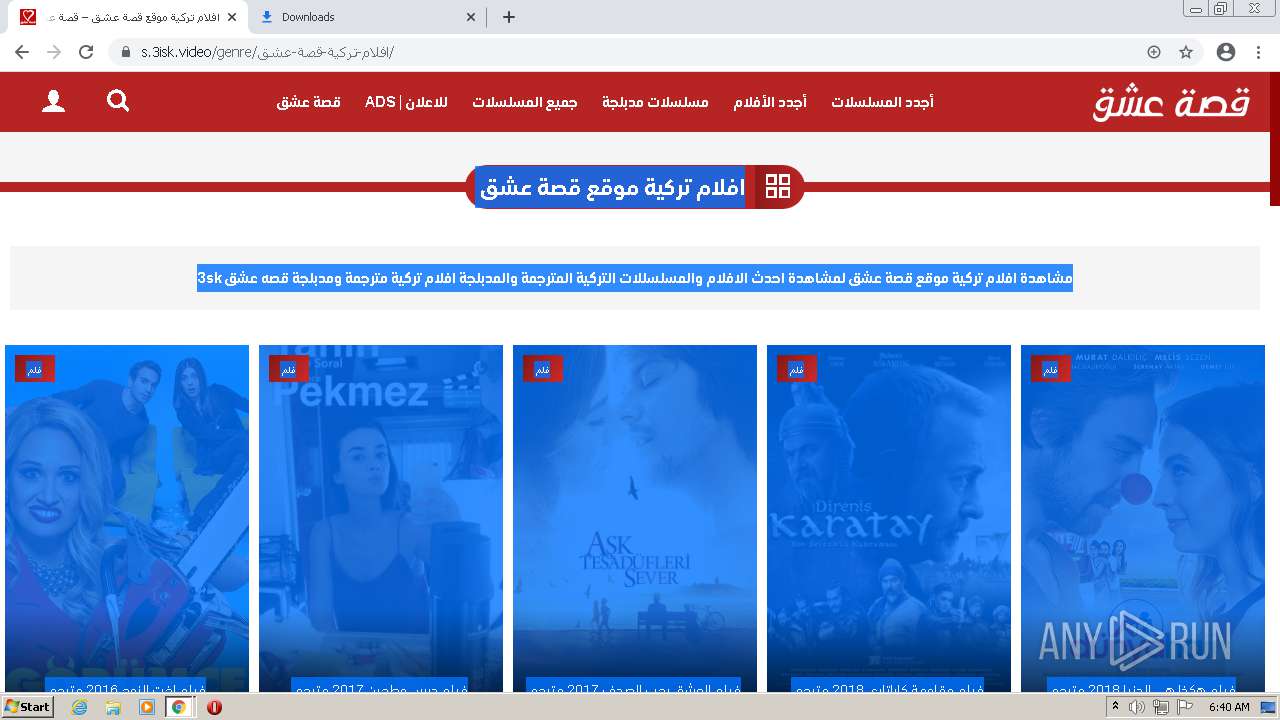The width and height of the screenshot is (1280, 720).
Task: View site info via the lock icon
Action: tap(126, 52)
